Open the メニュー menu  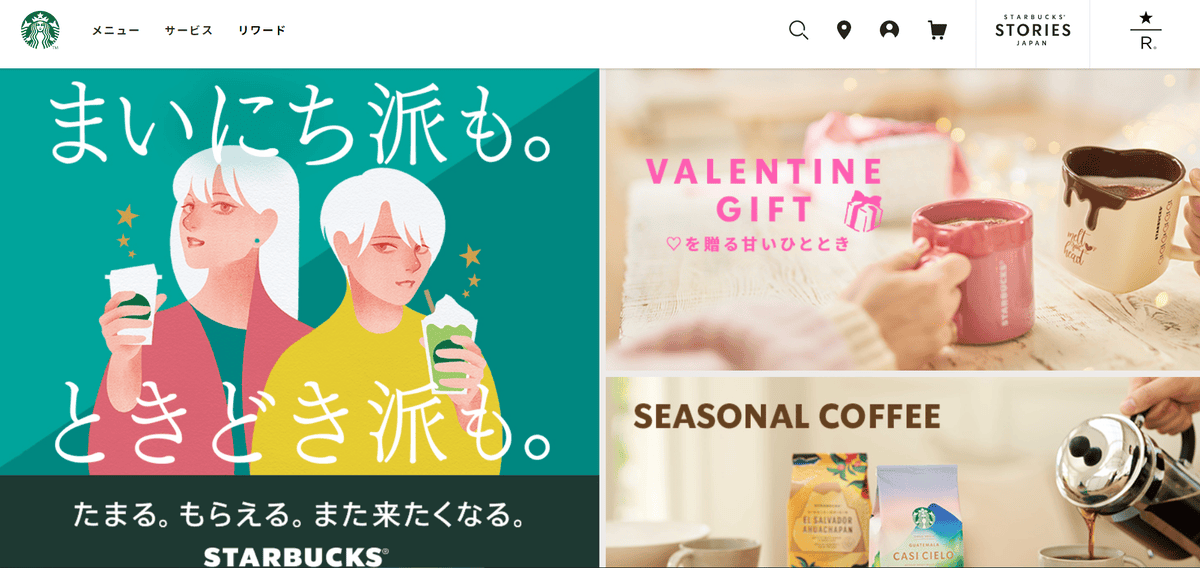116,30
